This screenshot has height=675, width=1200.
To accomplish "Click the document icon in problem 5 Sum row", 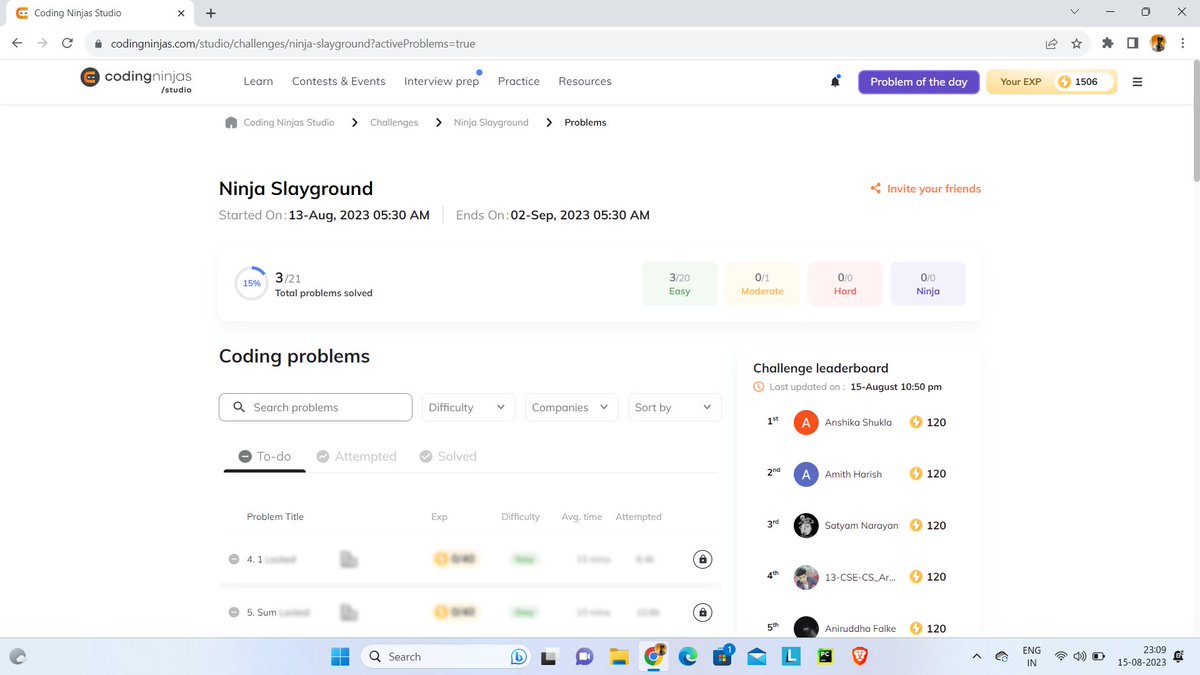I will pyautogui.click(x=348, y=611).
